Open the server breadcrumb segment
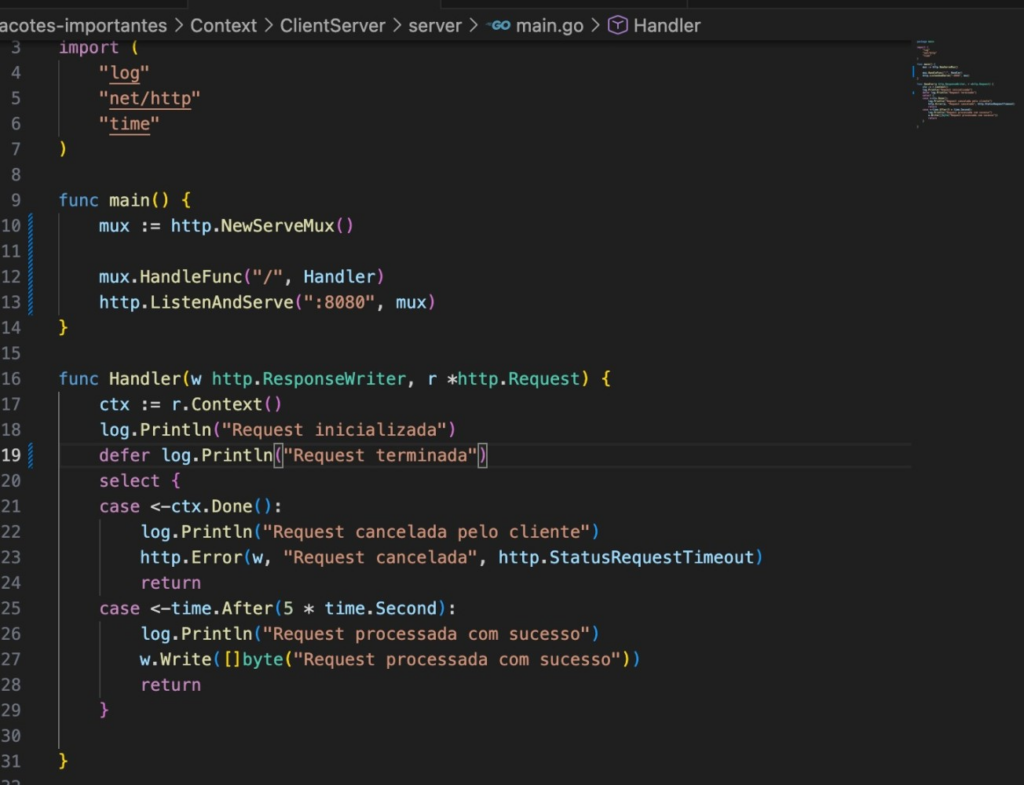The width and height of the screenshot is (1024, 785). 435,25
